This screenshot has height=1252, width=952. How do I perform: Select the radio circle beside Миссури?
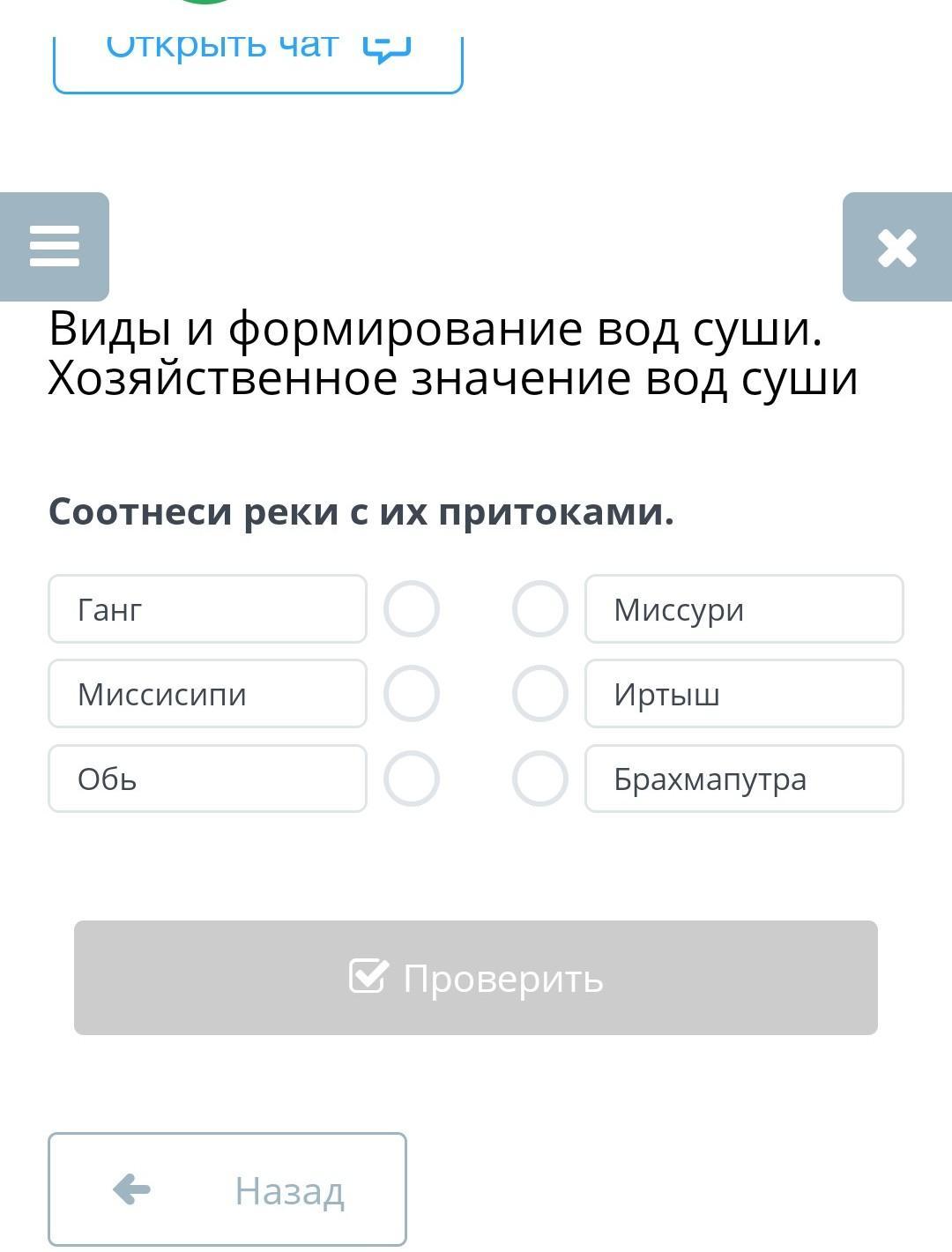click(539, 609)
